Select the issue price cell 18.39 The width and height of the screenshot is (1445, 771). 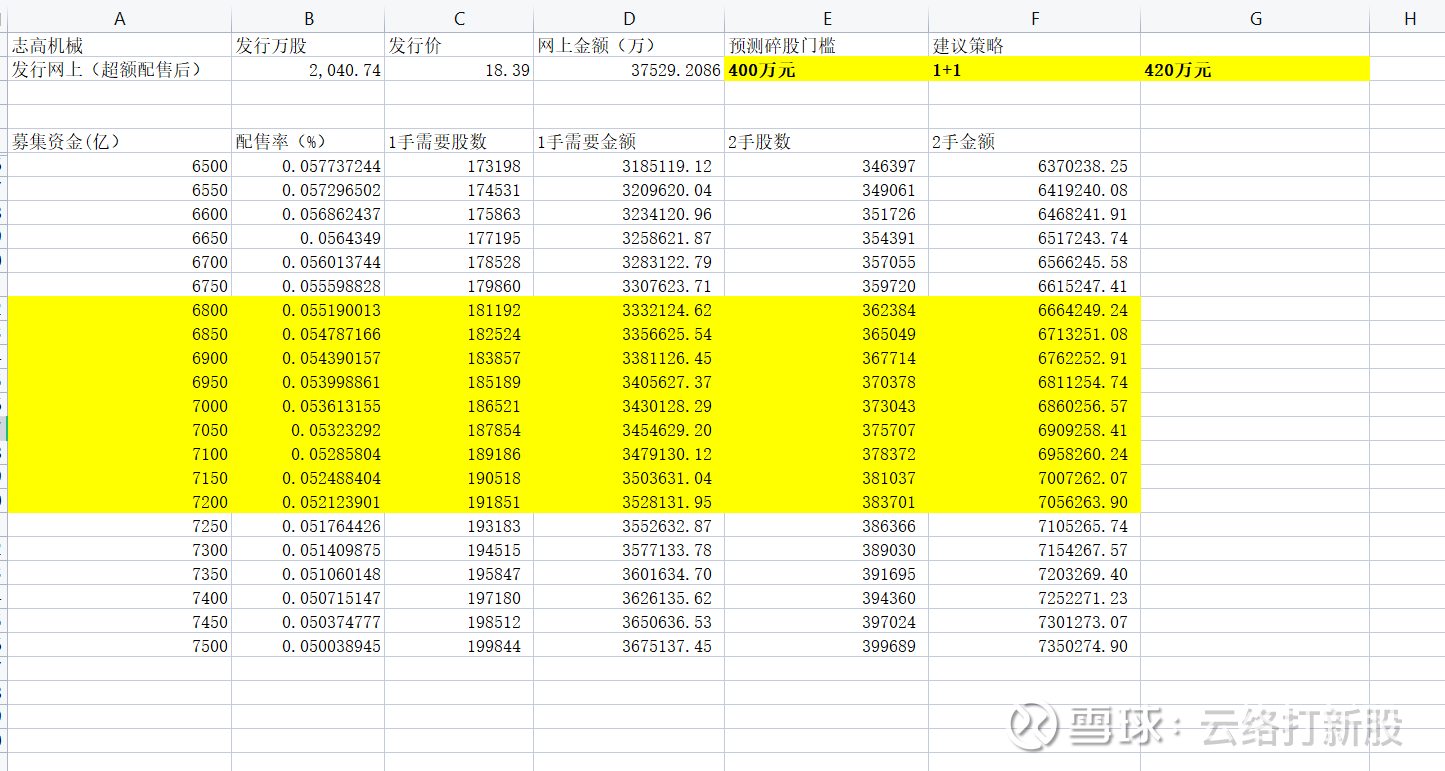(459, 69)
